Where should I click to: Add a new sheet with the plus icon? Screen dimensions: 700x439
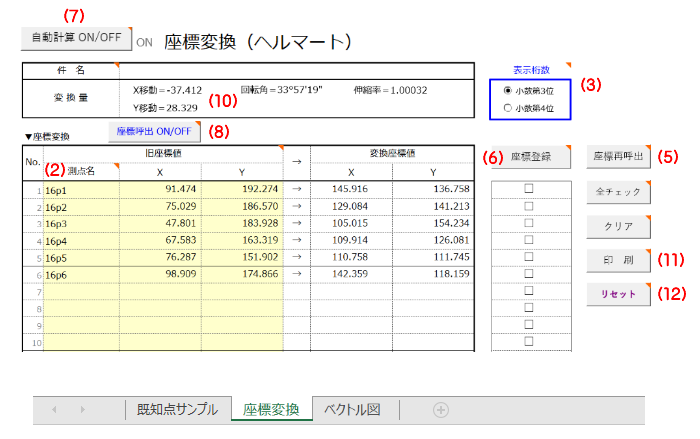pyautogui.click(x=441, y=410)
